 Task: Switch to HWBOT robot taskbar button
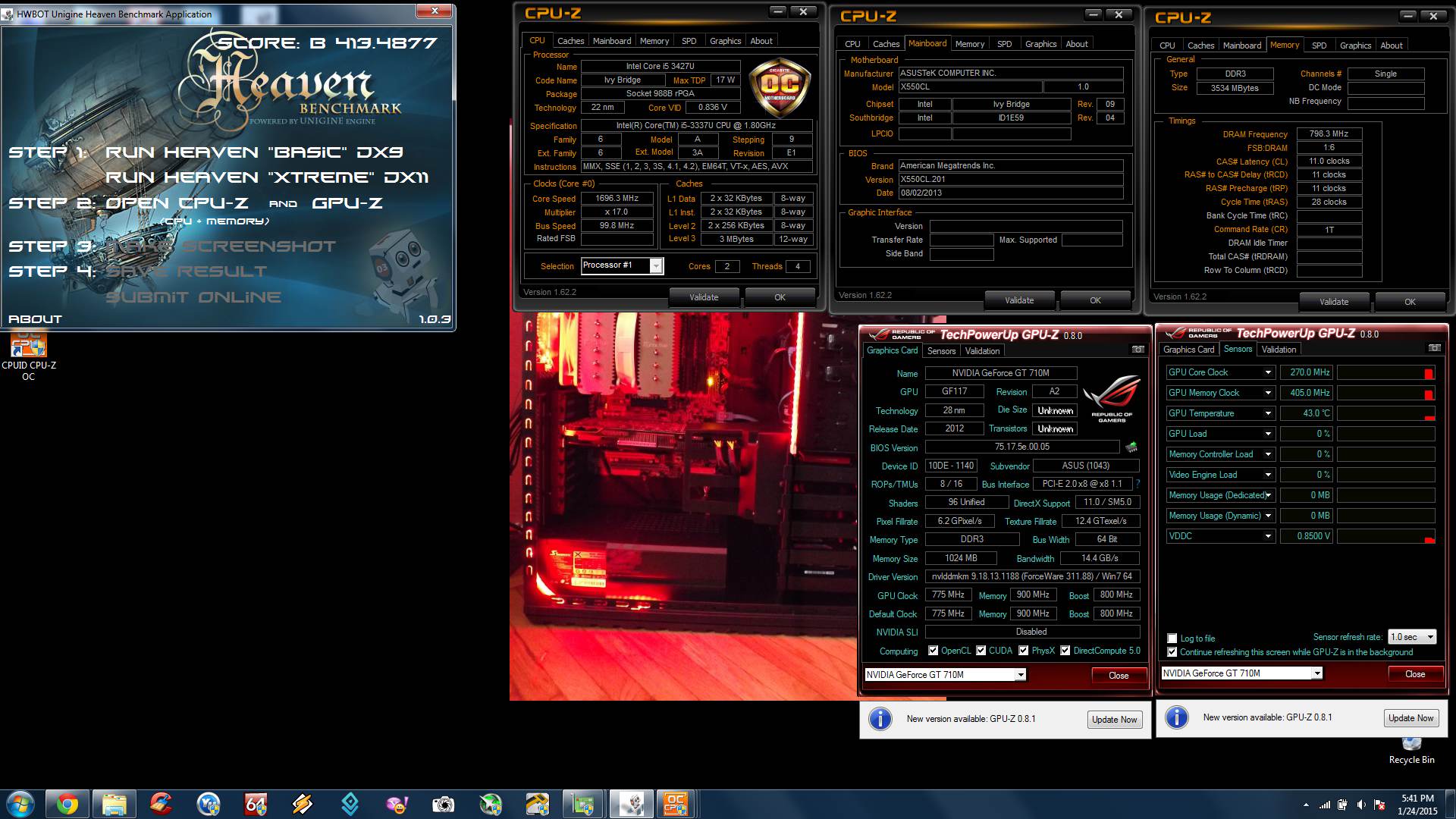pos(631,804)
